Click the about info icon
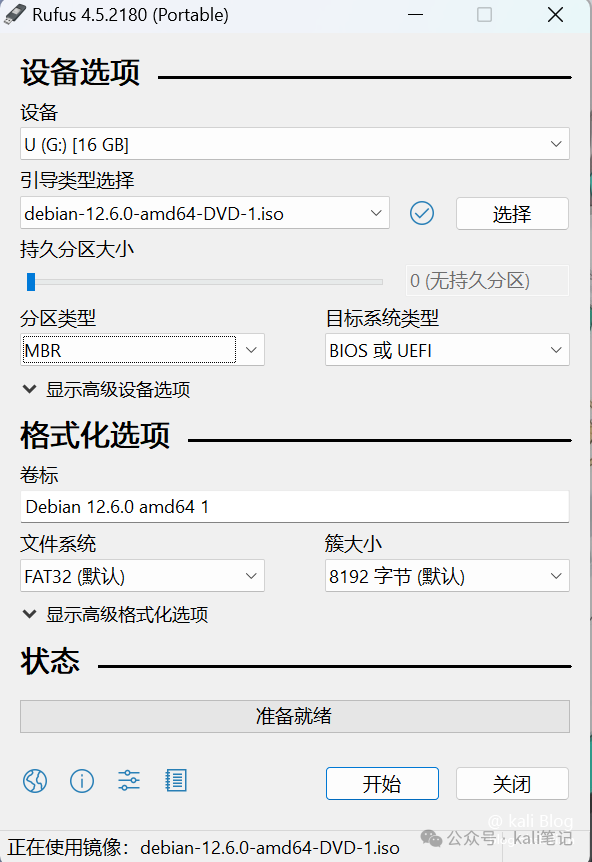Viewport: 592px width, 862px height. 82,781
